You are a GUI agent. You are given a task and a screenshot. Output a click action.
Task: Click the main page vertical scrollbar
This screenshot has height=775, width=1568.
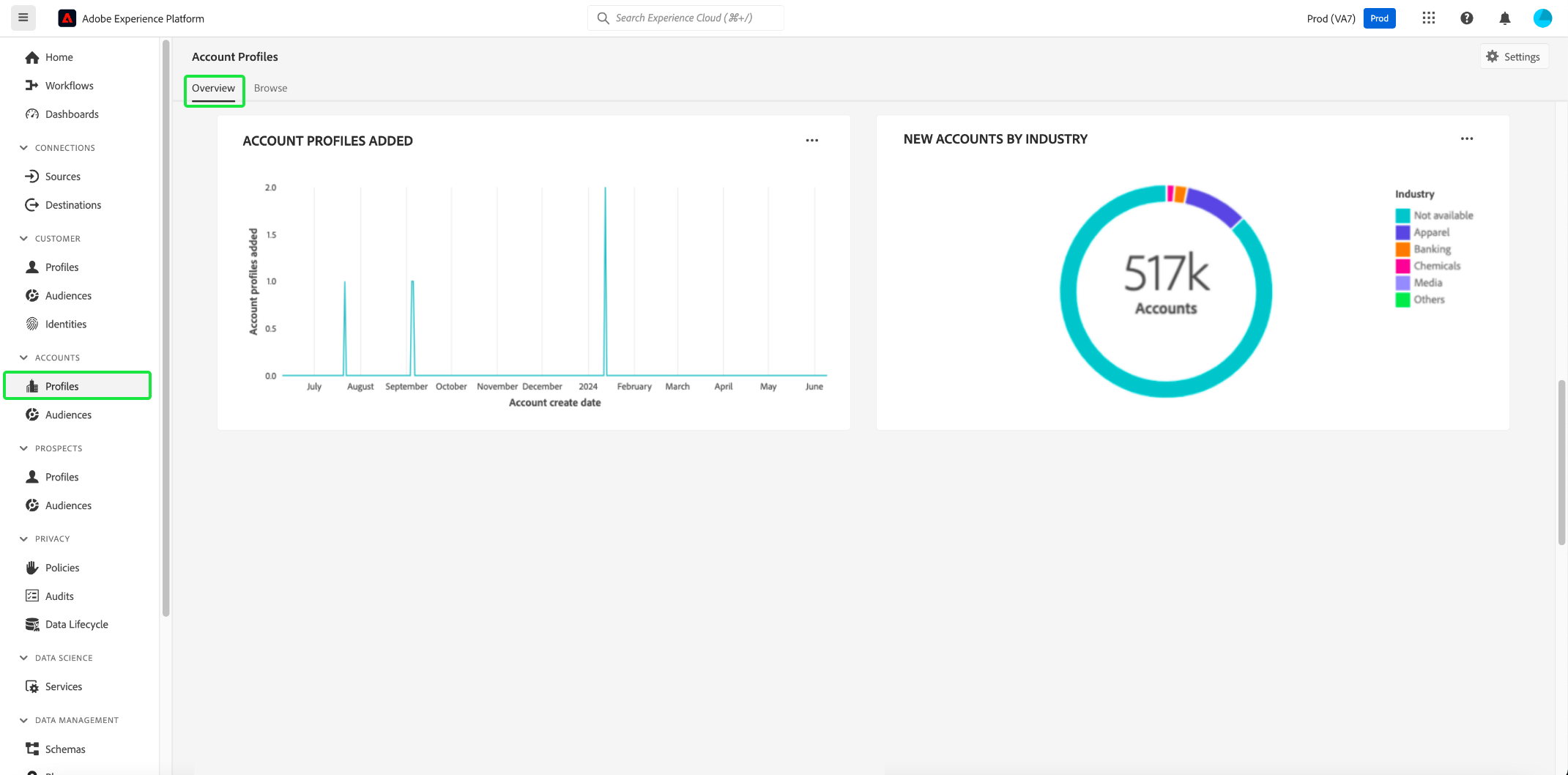tap(1561, 461)
